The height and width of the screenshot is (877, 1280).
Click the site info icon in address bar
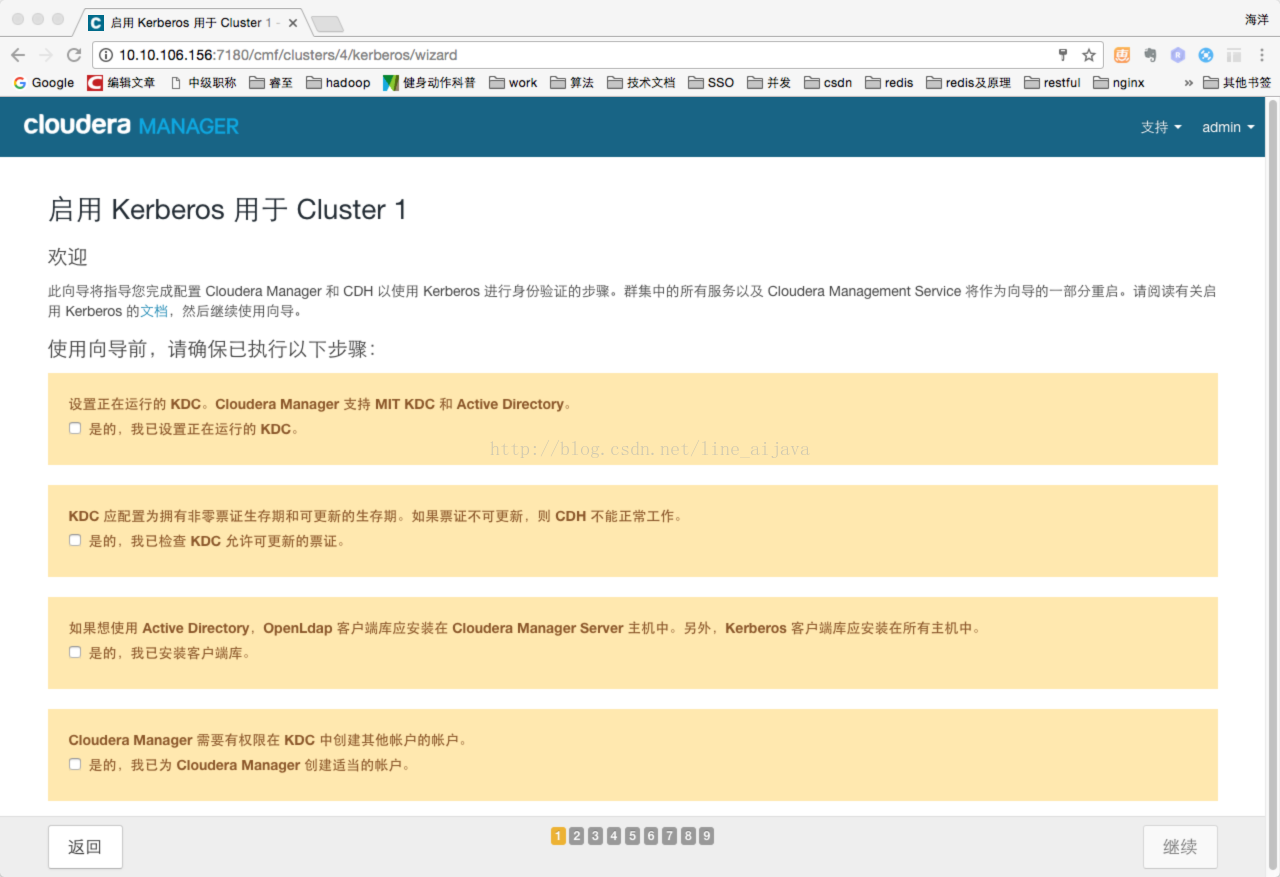(x=105, y=55)
